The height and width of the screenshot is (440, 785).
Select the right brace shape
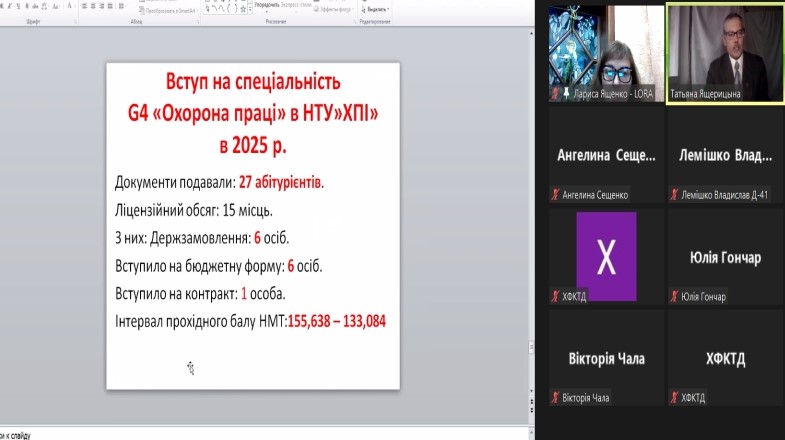pyautogui.click(x=236, y=9)
